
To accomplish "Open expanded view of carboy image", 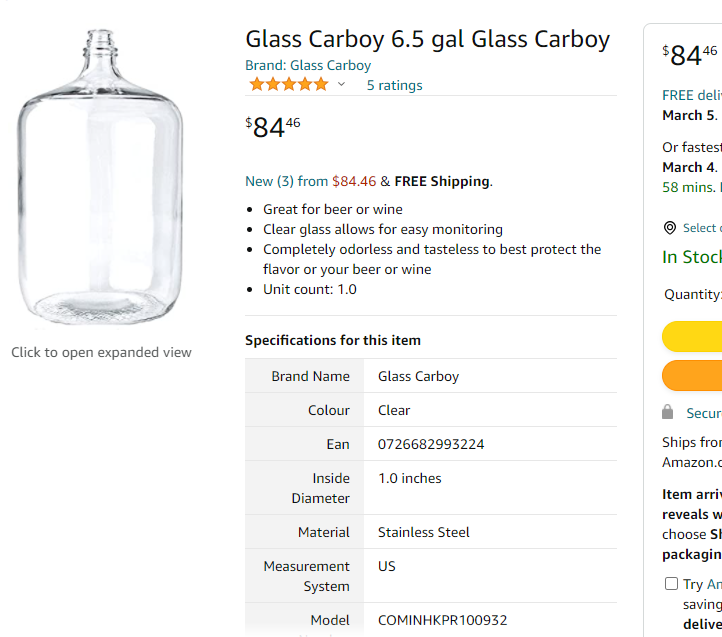I will pos(101,177).
